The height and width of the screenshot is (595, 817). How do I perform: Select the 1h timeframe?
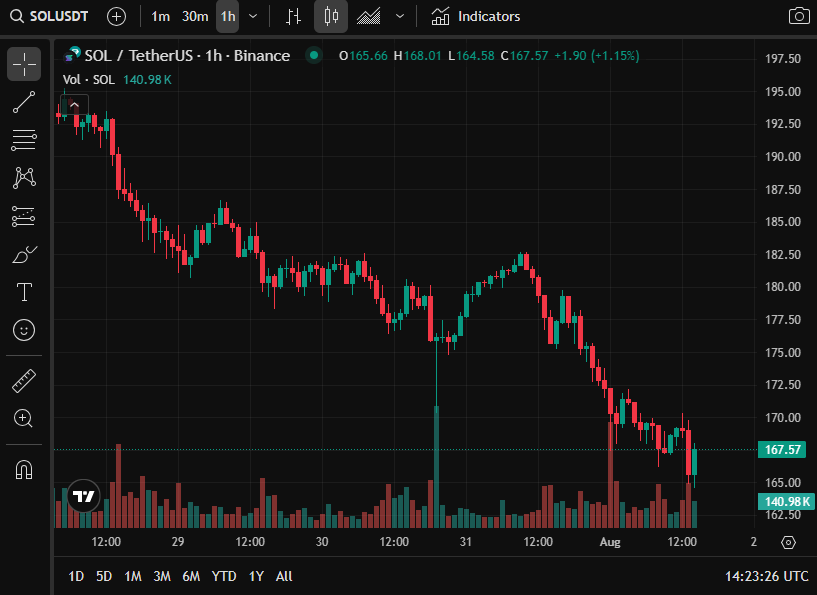pos(228,17)
